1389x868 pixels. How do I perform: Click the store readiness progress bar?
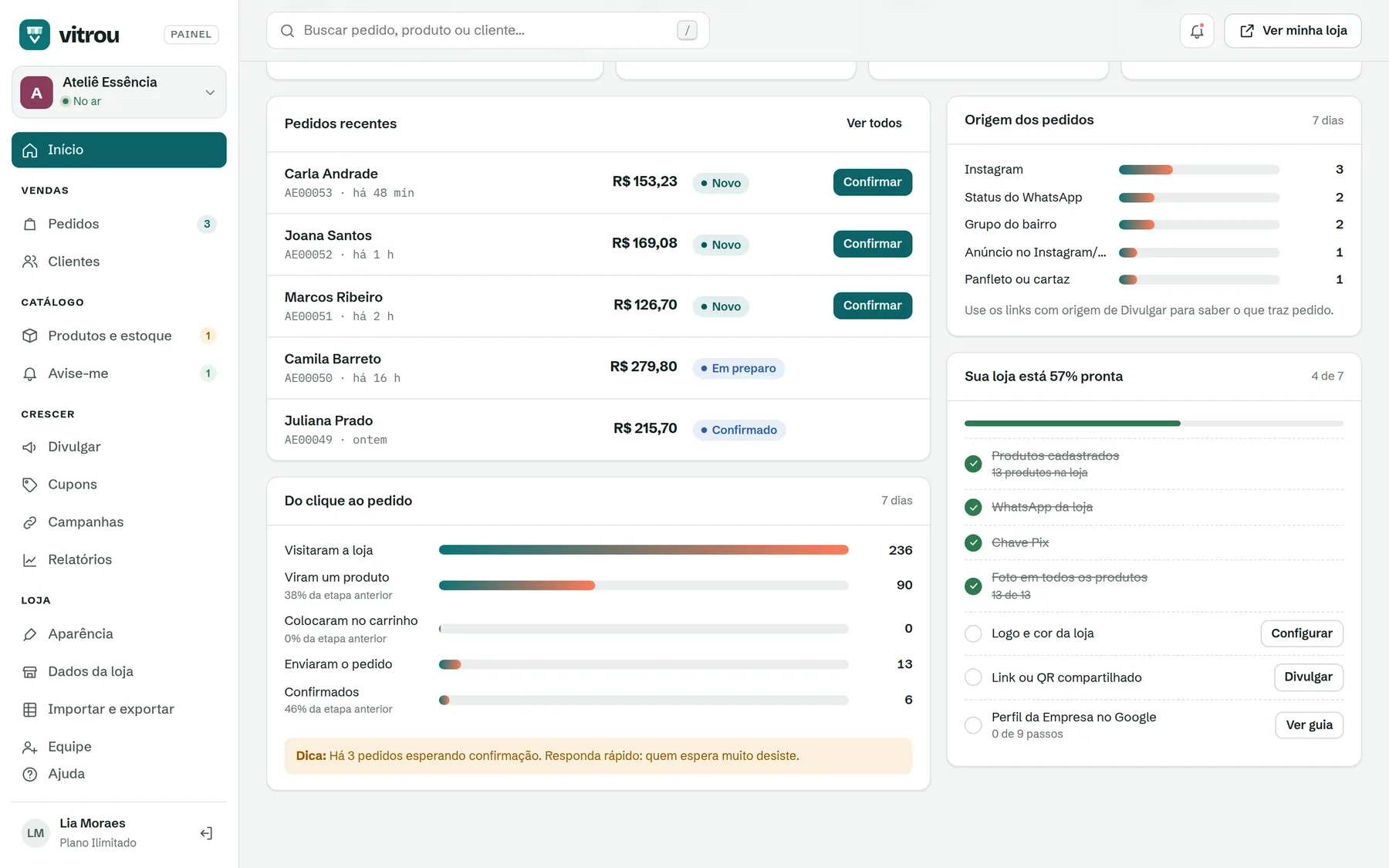click(1154, 424)
